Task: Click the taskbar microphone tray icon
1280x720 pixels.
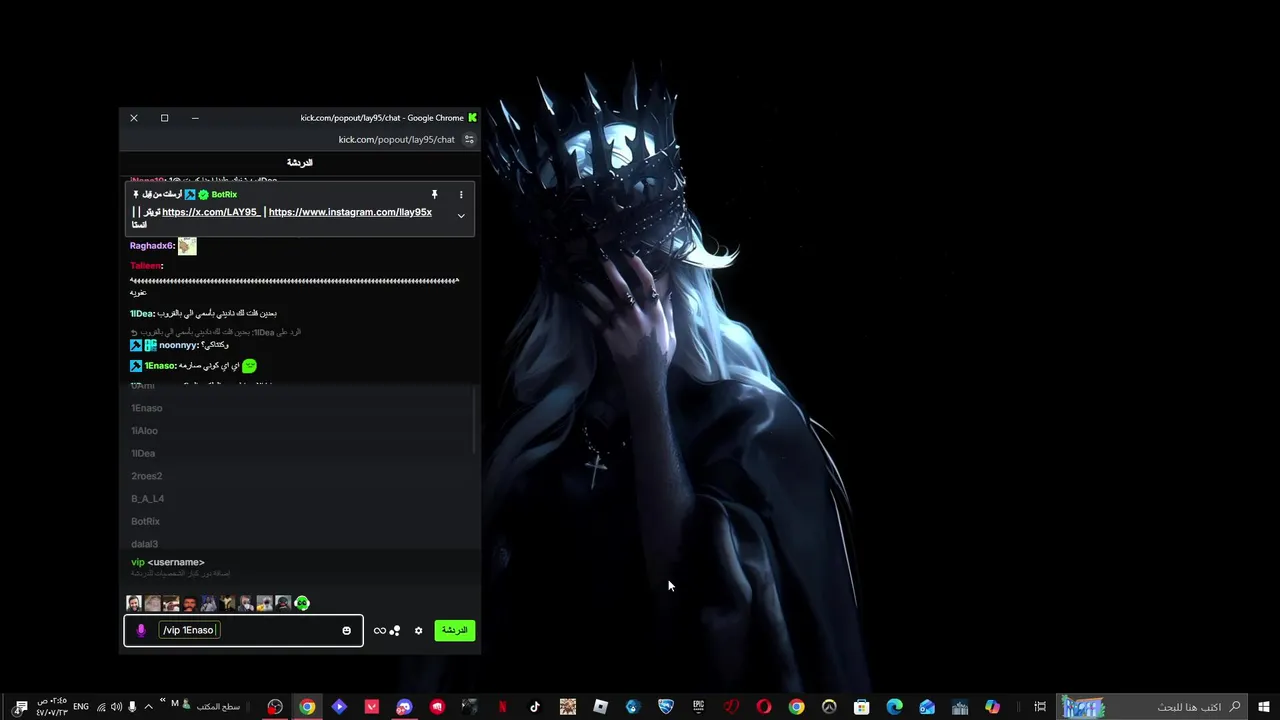Action: pos(132,707)
